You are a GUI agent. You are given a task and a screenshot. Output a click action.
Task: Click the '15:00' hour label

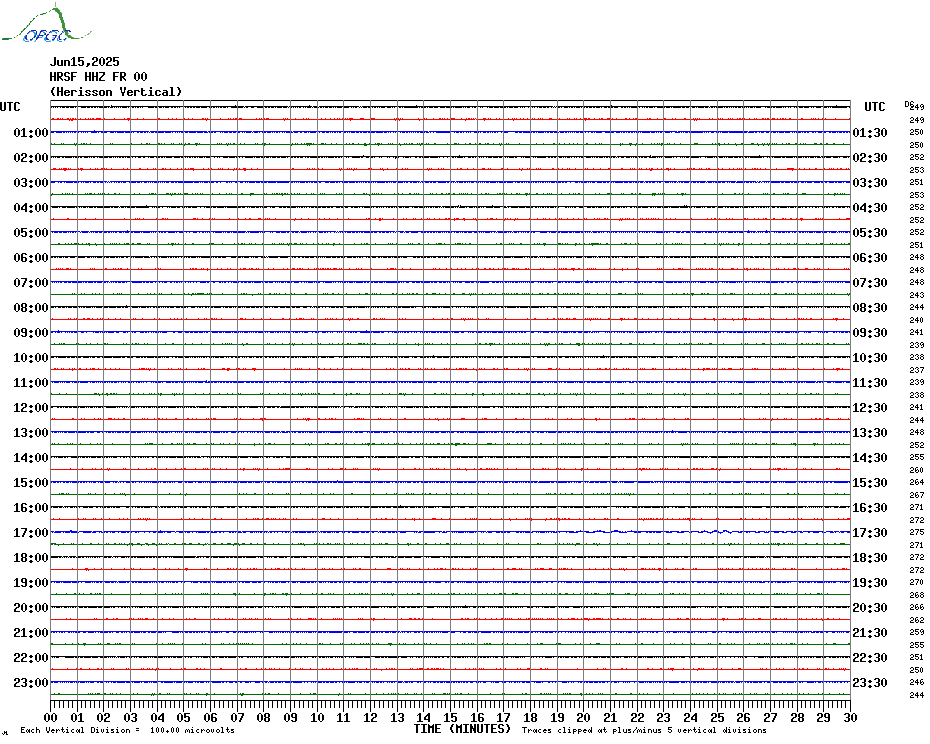coord(31,482)
